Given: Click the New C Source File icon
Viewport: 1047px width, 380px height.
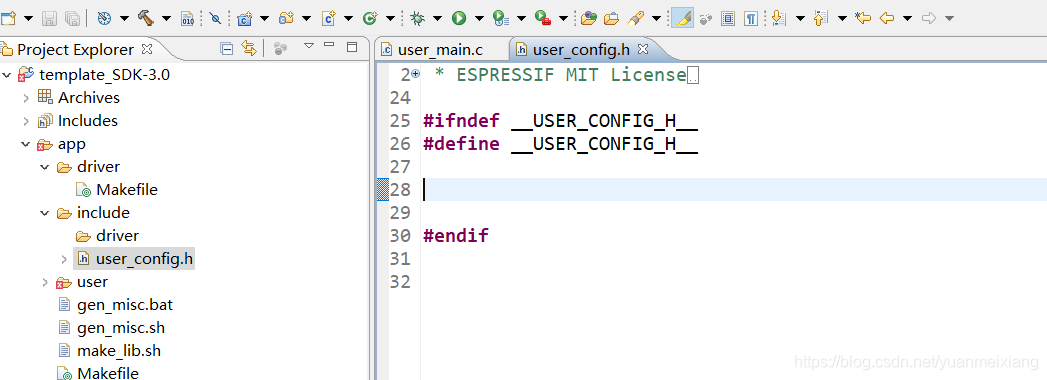Looking at the screenshot, I should coord(328,18).
